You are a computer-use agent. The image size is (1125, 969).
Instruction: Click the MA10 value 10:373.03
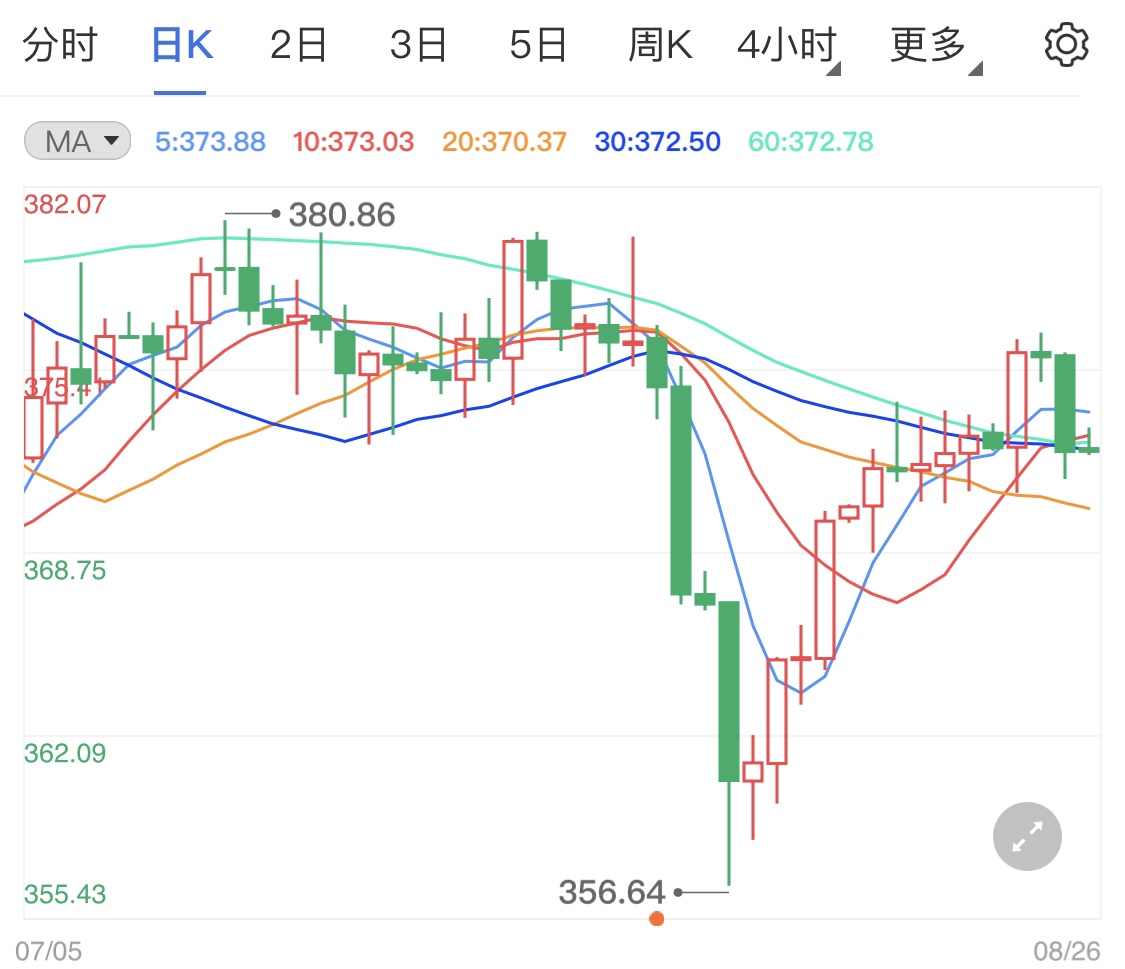(353, 142)
